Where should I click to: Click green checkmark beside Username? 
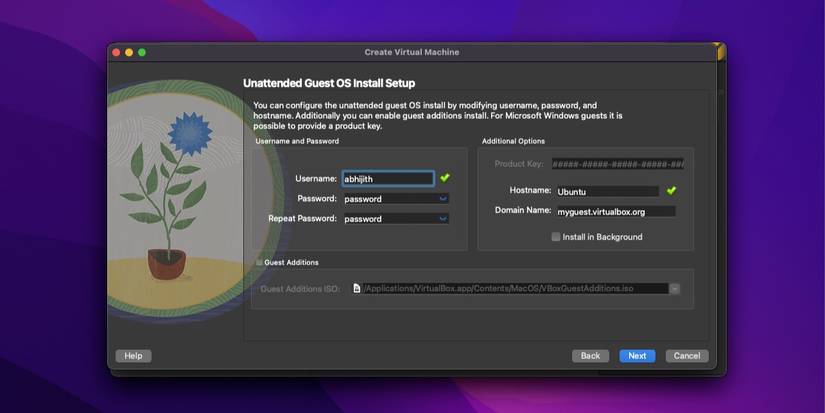[x=445, y=178]
